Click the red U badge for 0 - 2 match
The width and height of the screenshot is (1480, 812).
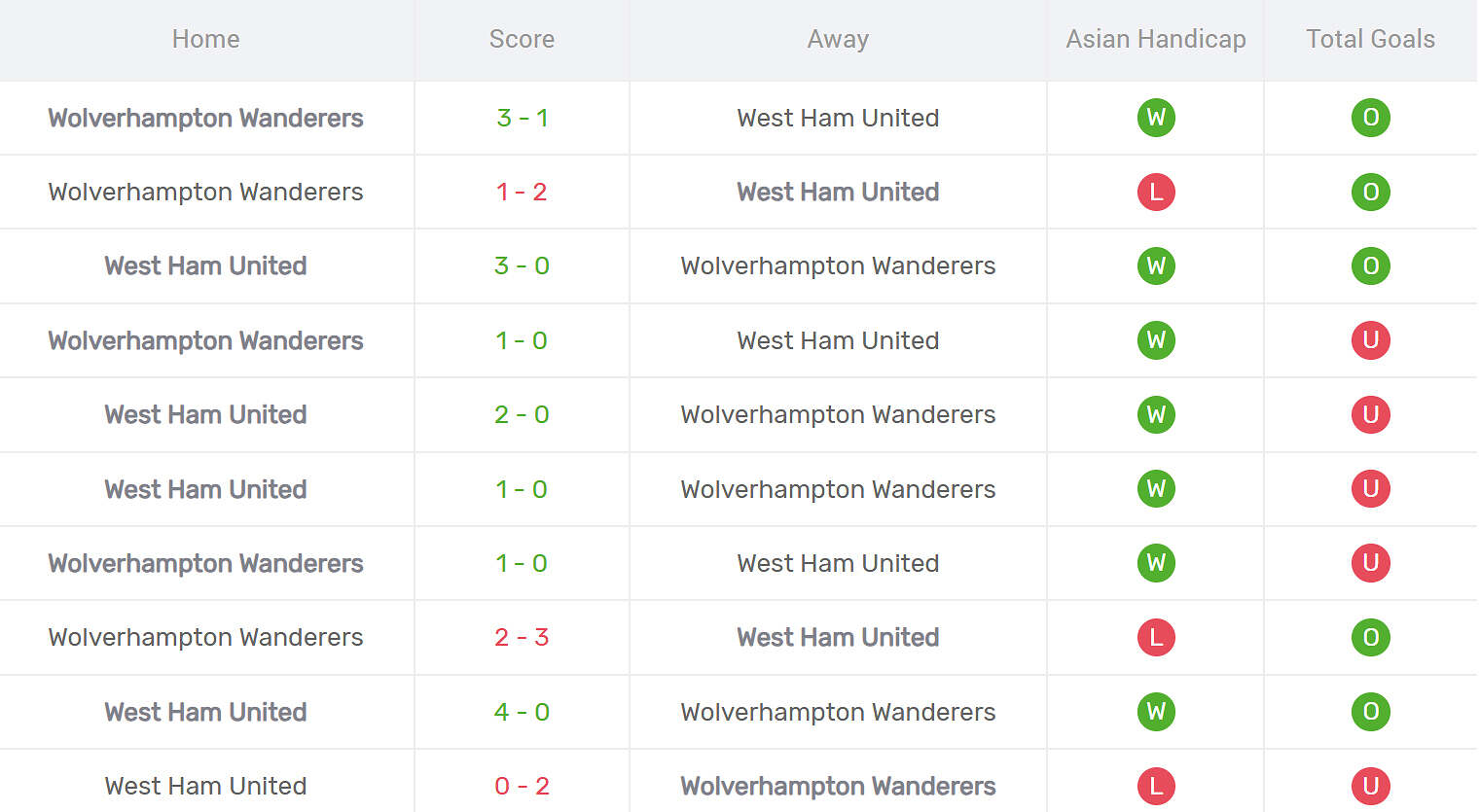tap(1370, 786)
